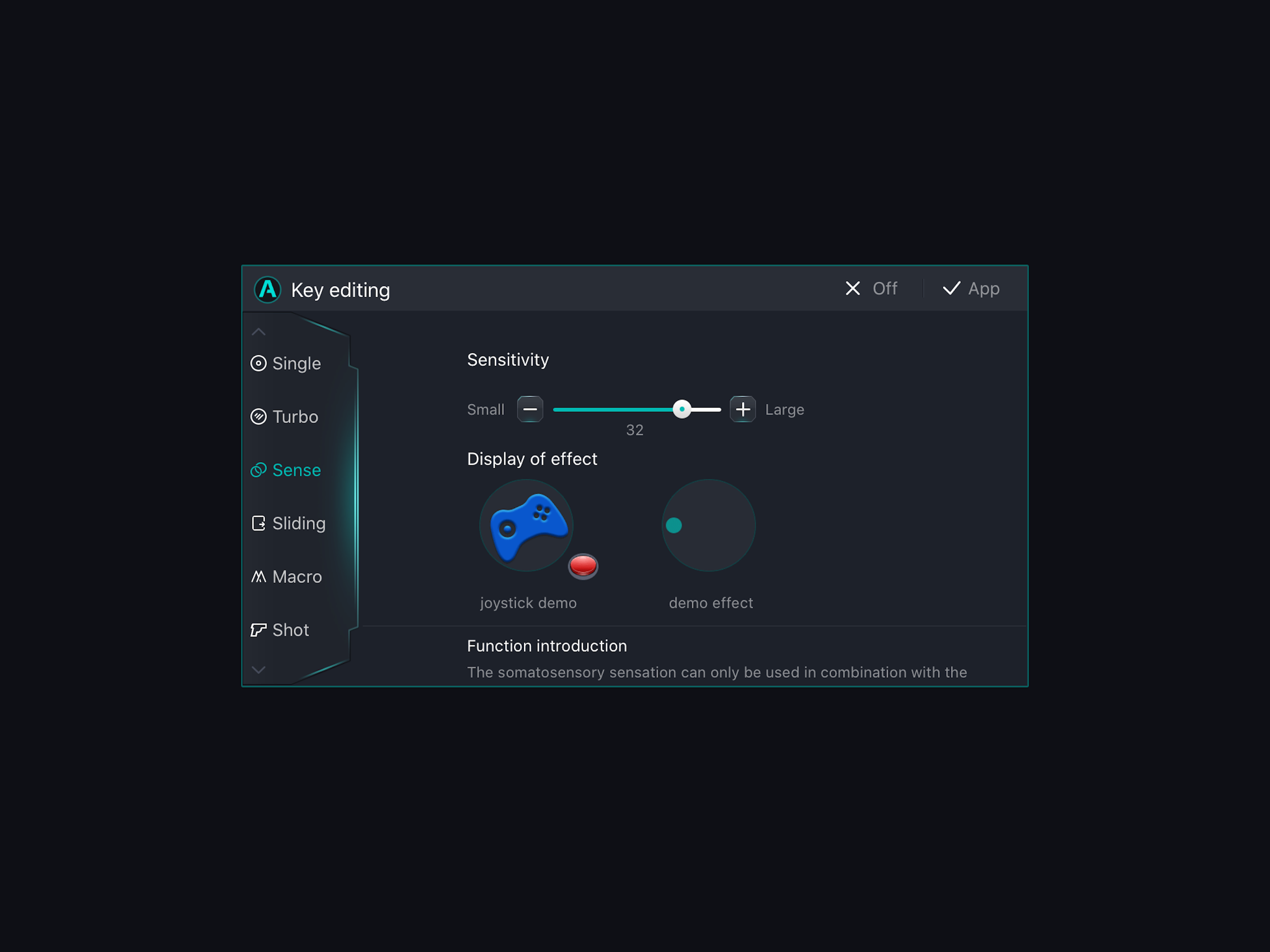Click the Macro mode icon
Screen dimensions: 1270x952
[x=258, y=576]
